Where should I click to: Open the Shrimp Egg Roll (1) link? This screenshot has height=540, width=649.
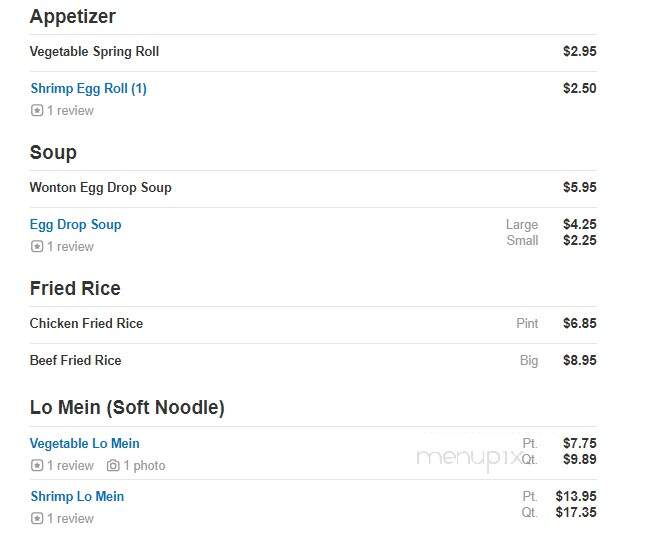(x=89, y=89)
